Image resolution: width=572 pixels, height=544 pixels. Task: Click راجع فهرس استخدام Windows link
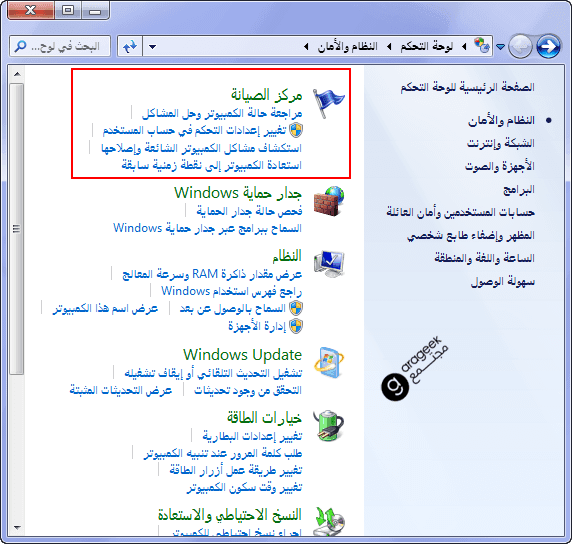click(232, 291)
